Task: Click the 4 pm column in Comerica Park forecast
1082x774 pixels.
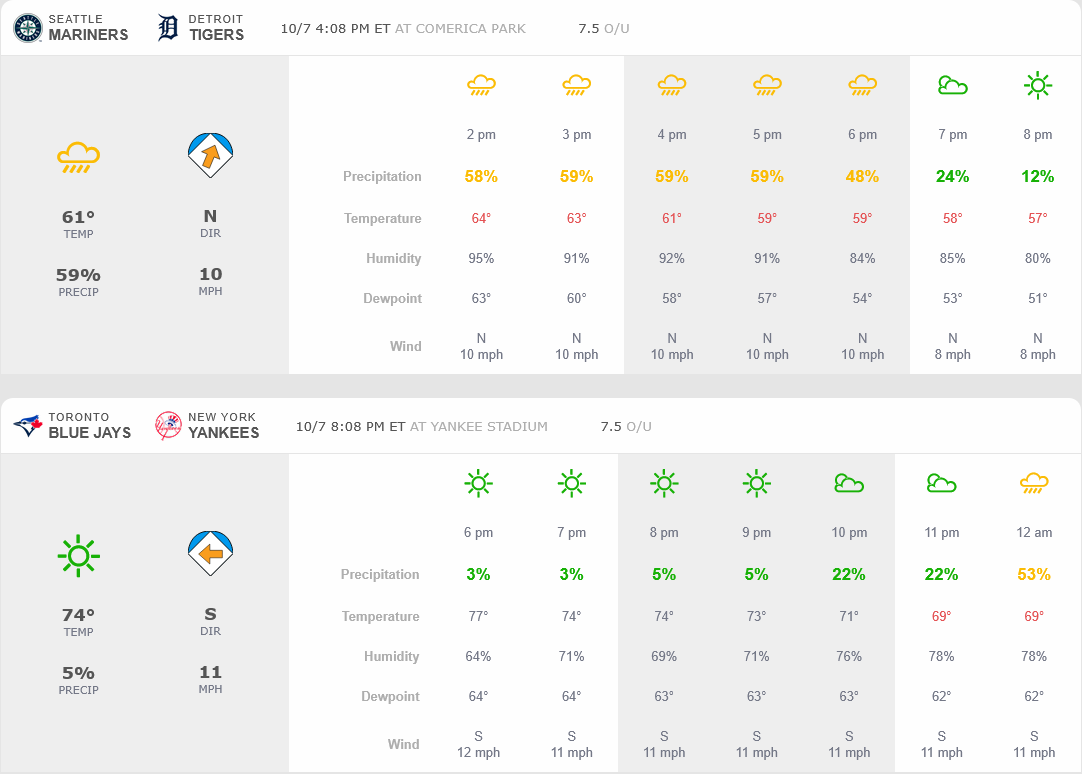Action: 672,135
